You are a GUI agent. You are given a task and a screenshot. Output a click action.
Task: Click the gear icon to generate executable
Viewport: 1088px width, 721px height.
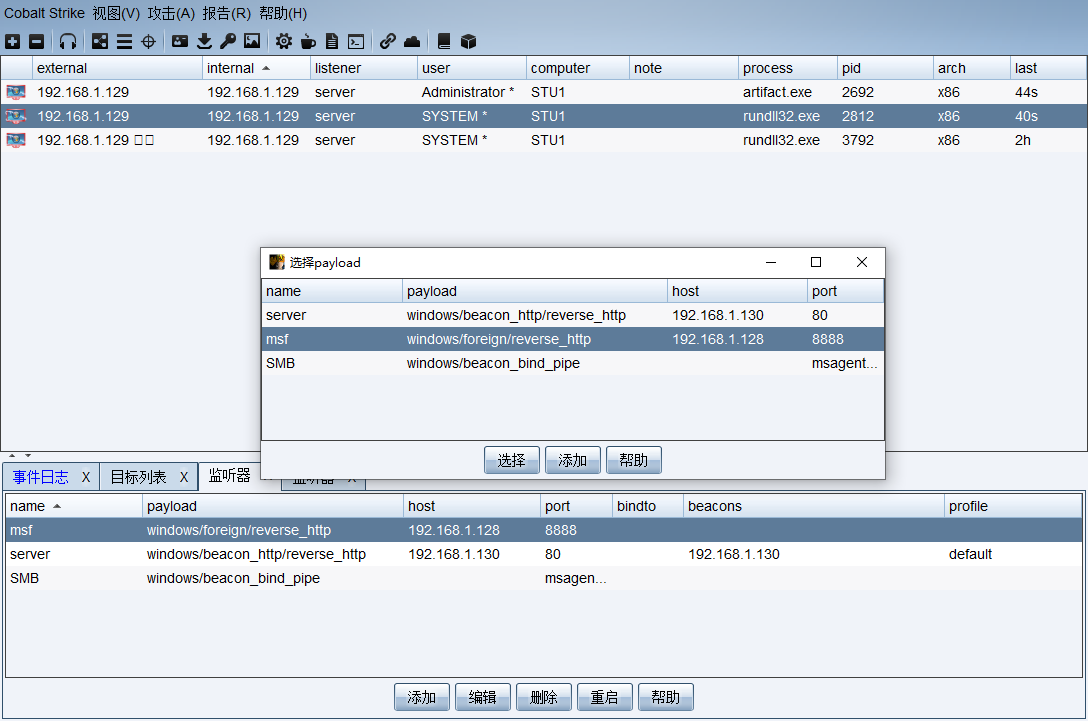tap(284, 42)
